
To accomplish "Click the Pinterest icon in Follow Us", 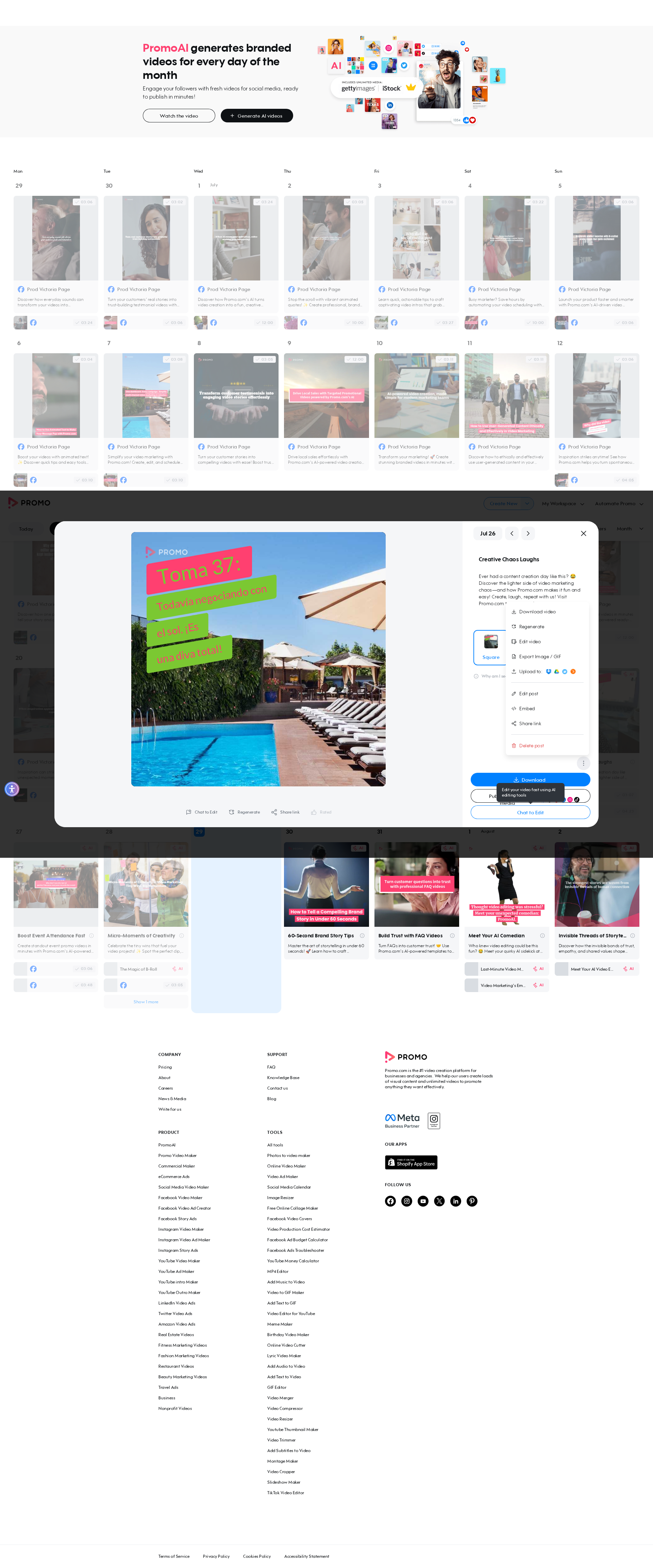I will [472, 1201].
